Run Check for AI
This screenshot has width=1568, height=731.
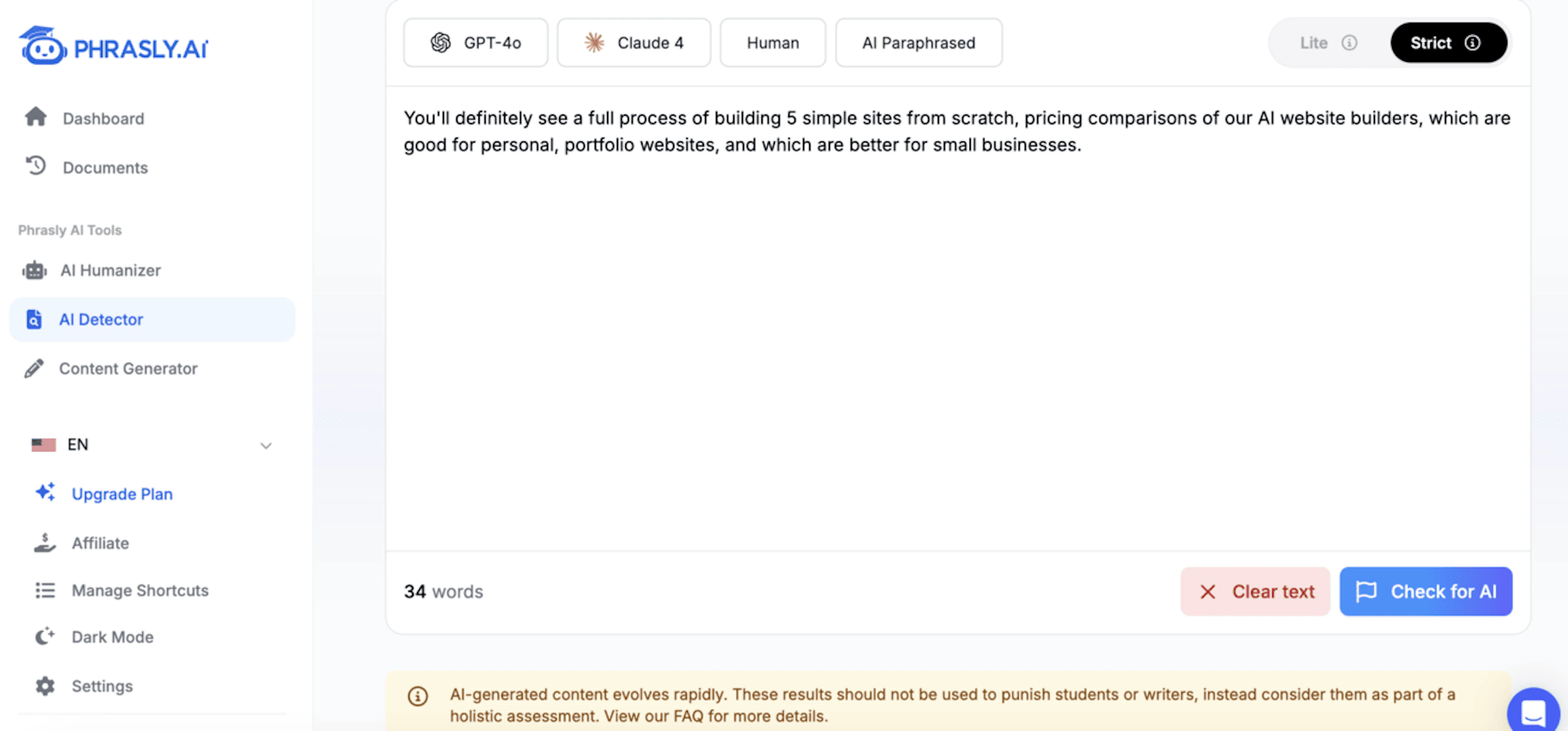click(x=1425, y=591)
